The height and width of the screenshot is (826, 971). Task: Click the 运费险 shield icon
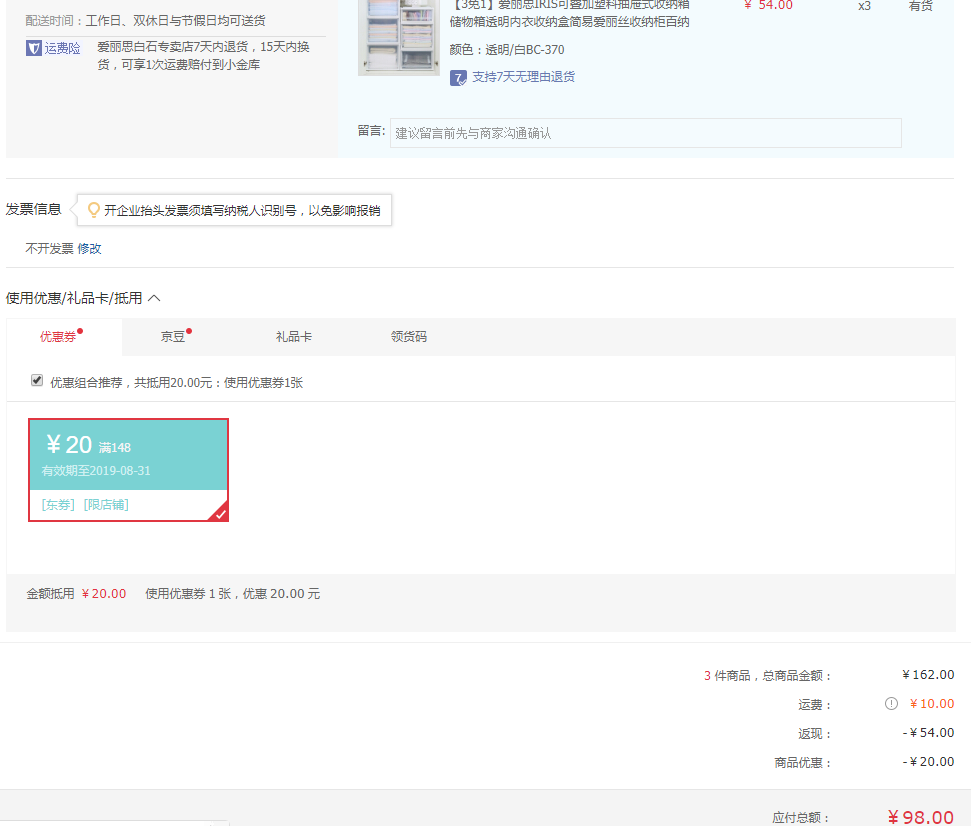pos(33,48)
